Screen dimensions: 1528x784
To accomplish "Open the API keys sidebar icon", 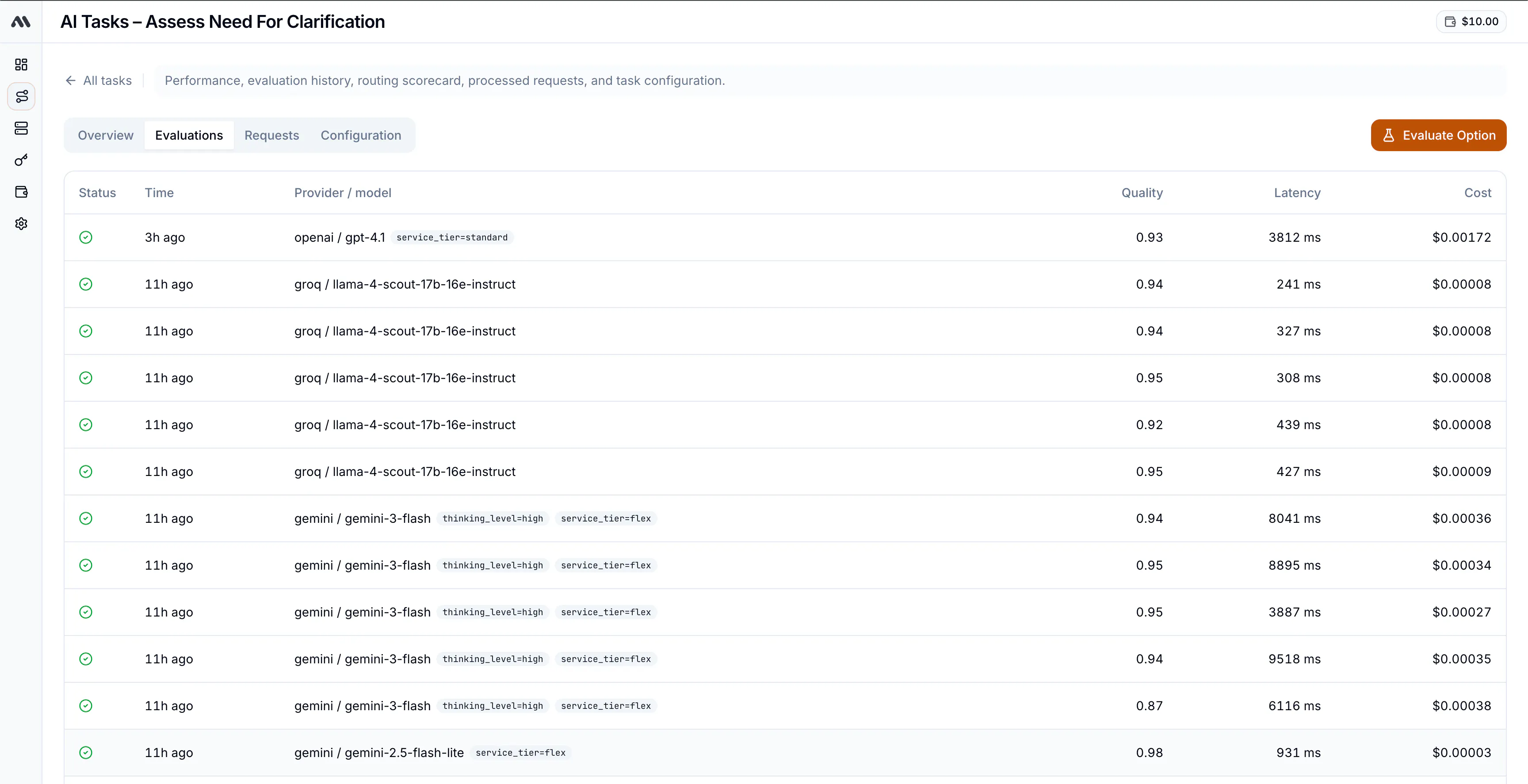I will pos(21,160).
